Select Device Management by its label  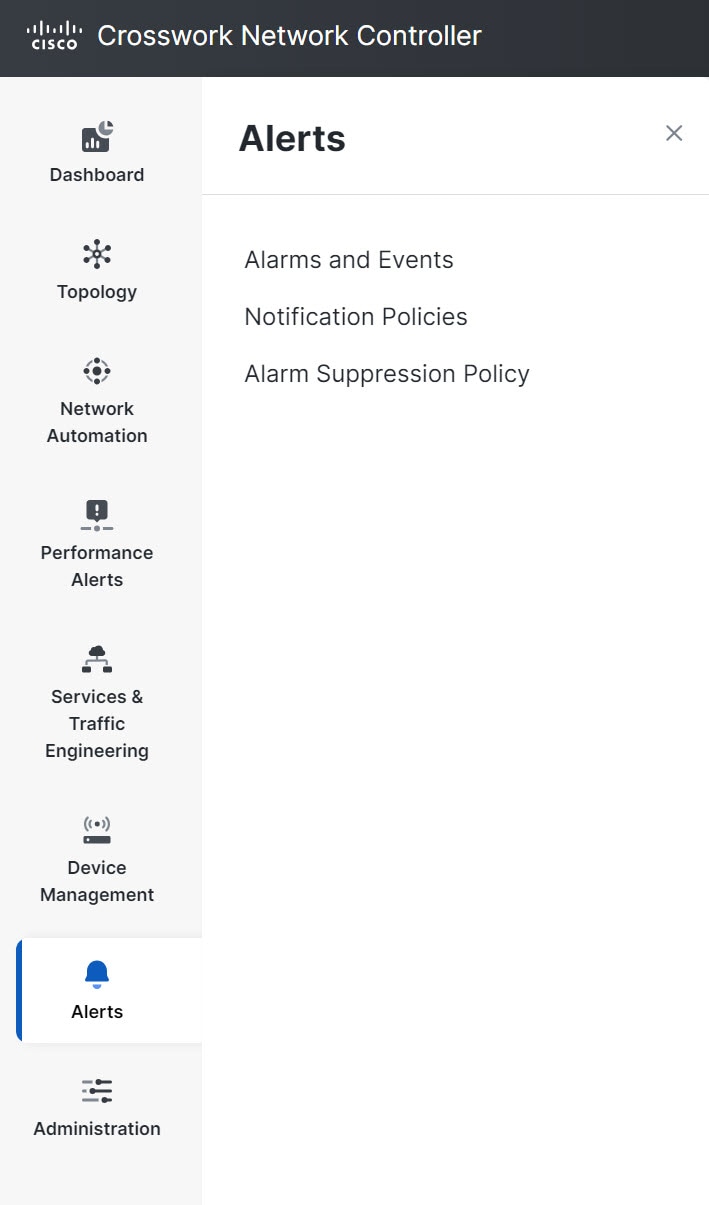click(x=96, y=881)
